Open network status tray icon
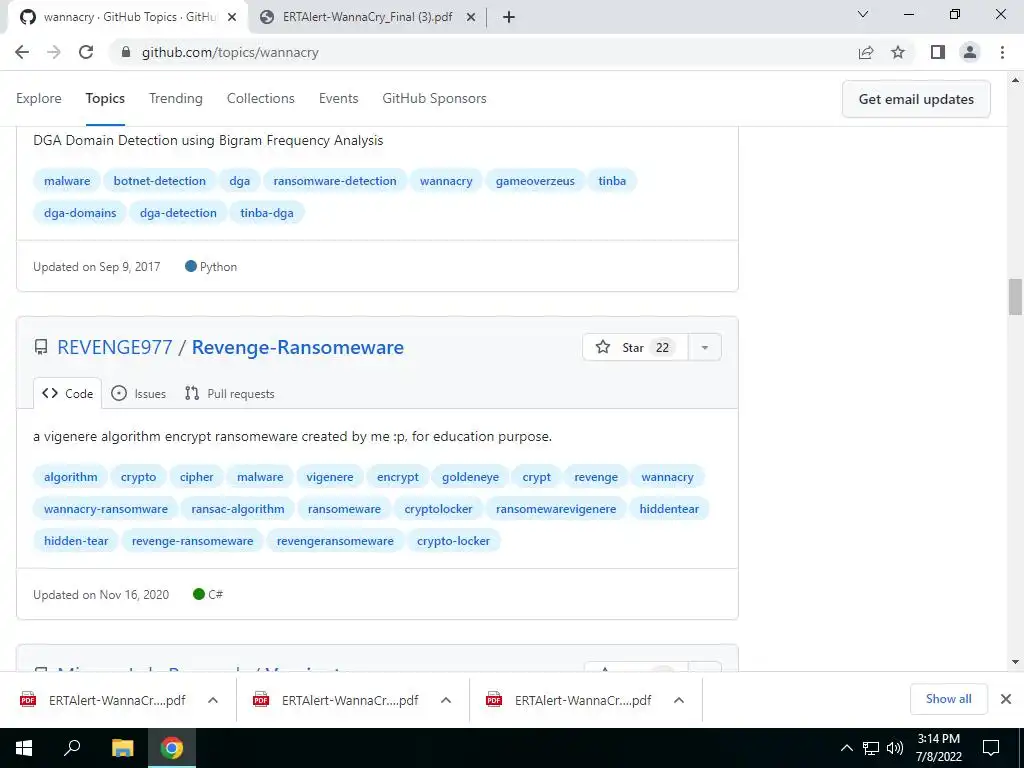The width and height of the screenshot is (1024, 768). [871, 748]
